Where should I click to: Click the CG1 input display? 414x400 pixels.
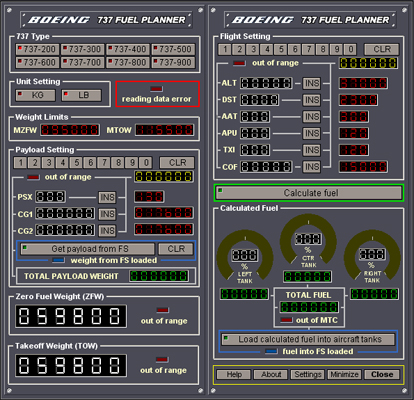tap(65, 213)
